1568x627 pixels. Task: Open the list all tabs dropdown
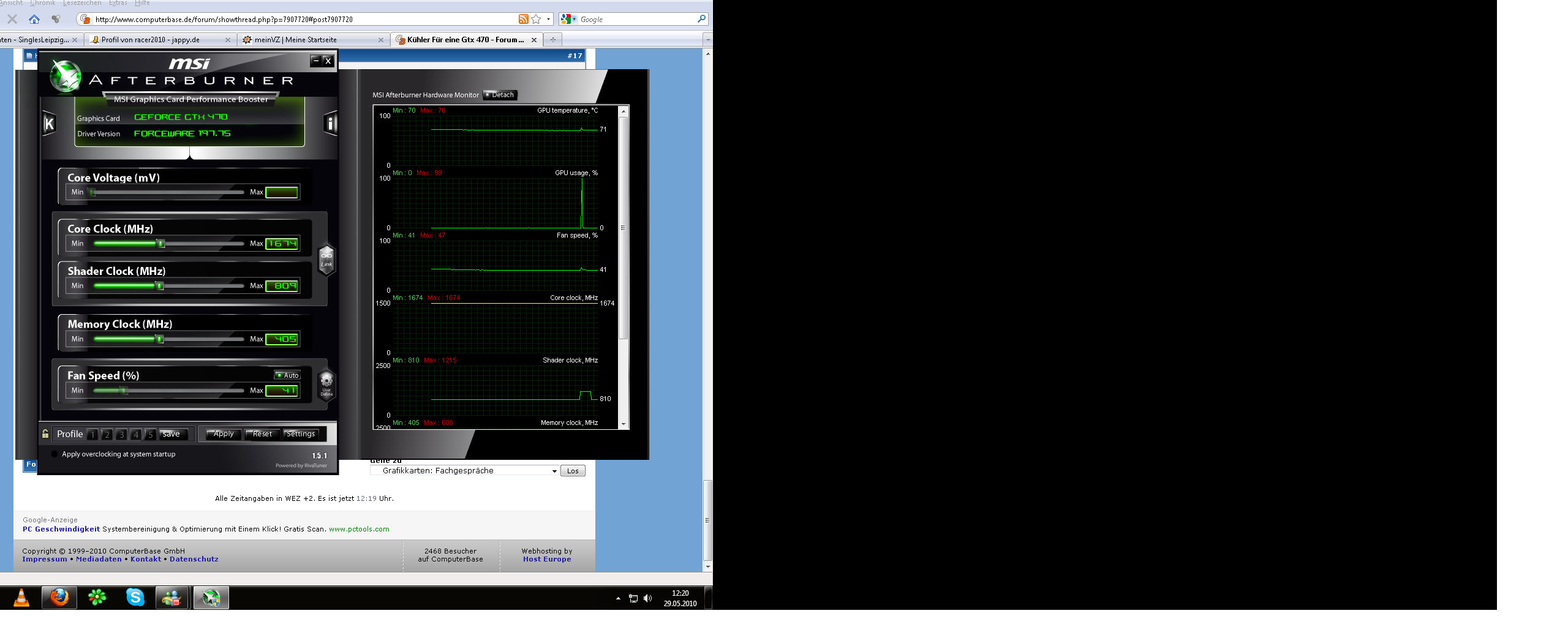click(708, 40)
